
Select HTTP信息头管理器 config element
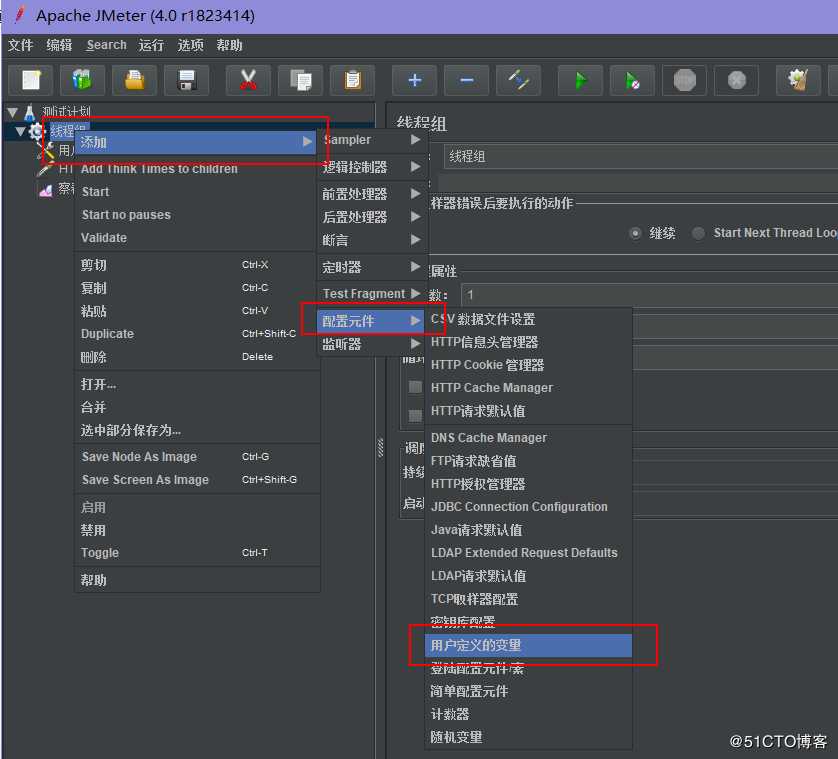(x=529, y=343)
